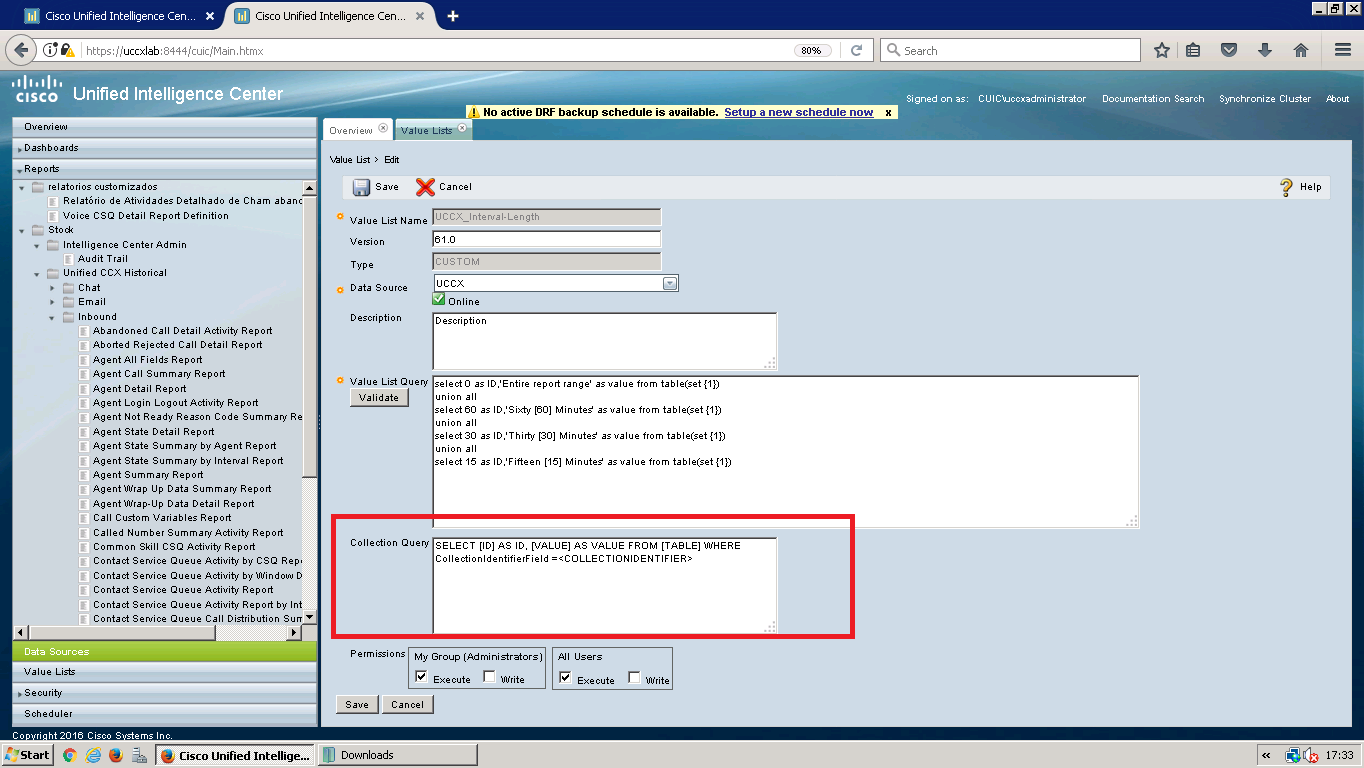Open the Reports section in left navigation

(165, 169)
